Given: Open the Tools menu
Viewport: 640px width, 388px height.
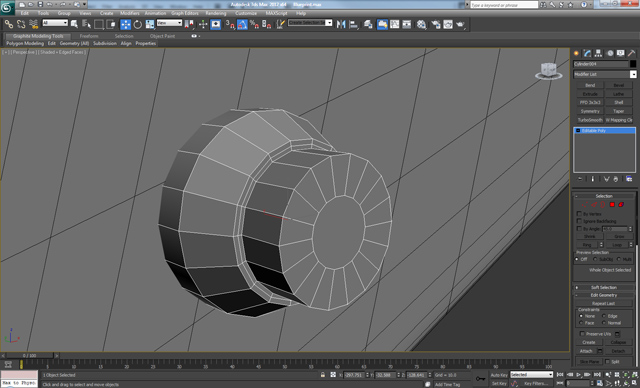Looking at the screenshot, I should point(43,13).
